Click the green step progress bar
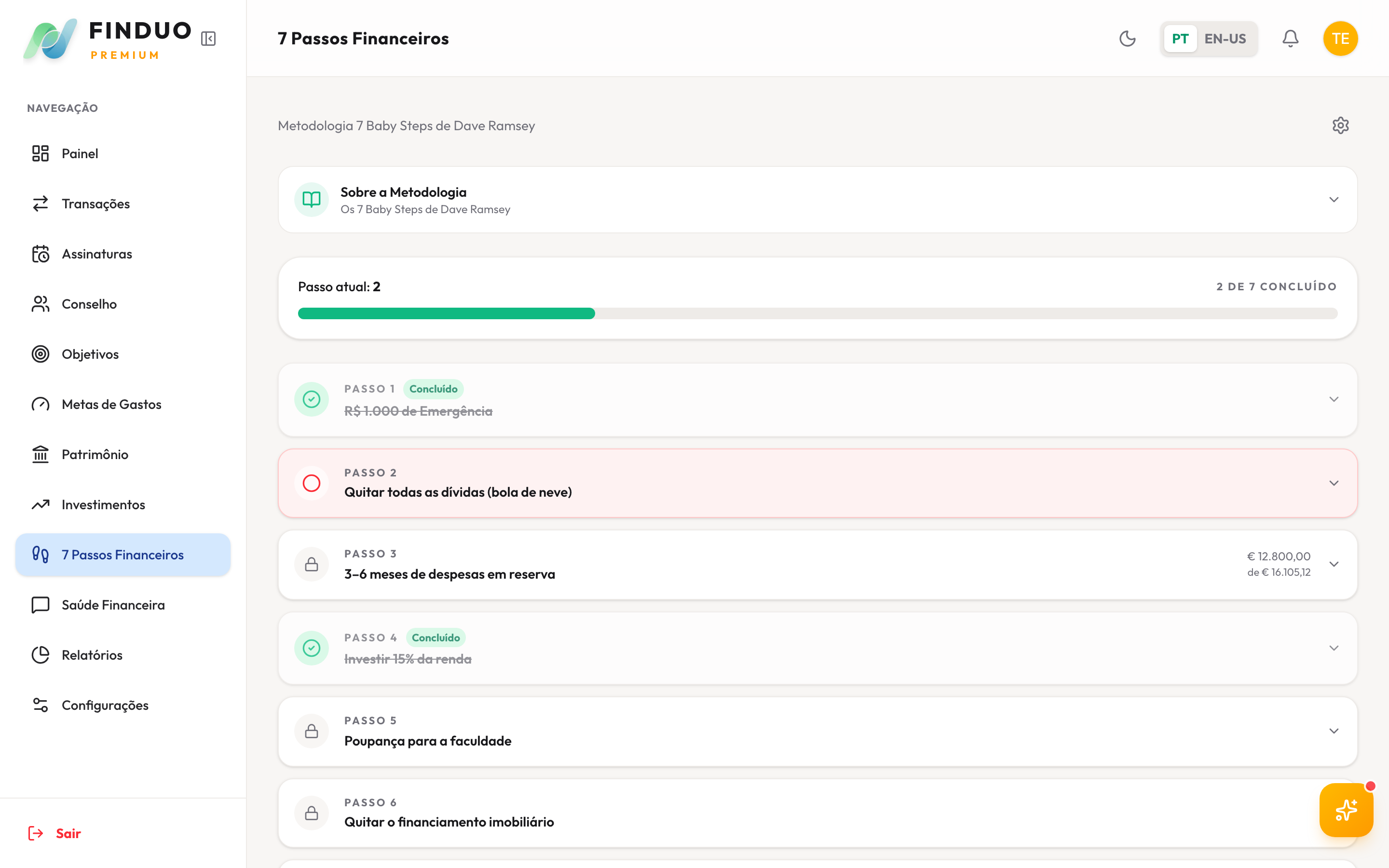 (x=446, y=313)
